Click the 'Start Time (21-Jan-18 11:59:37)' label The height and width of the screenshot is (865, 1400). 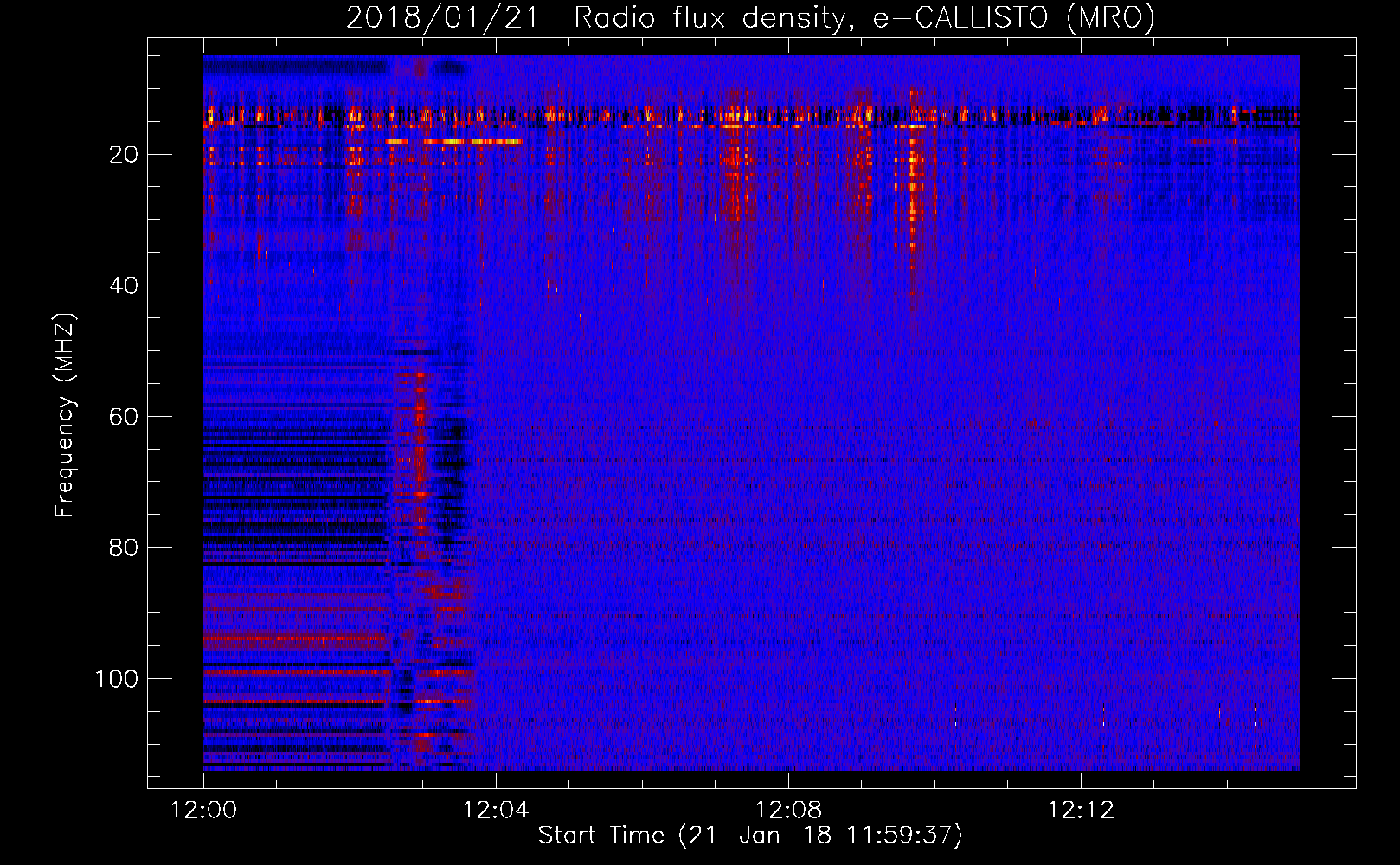point(750,836)
